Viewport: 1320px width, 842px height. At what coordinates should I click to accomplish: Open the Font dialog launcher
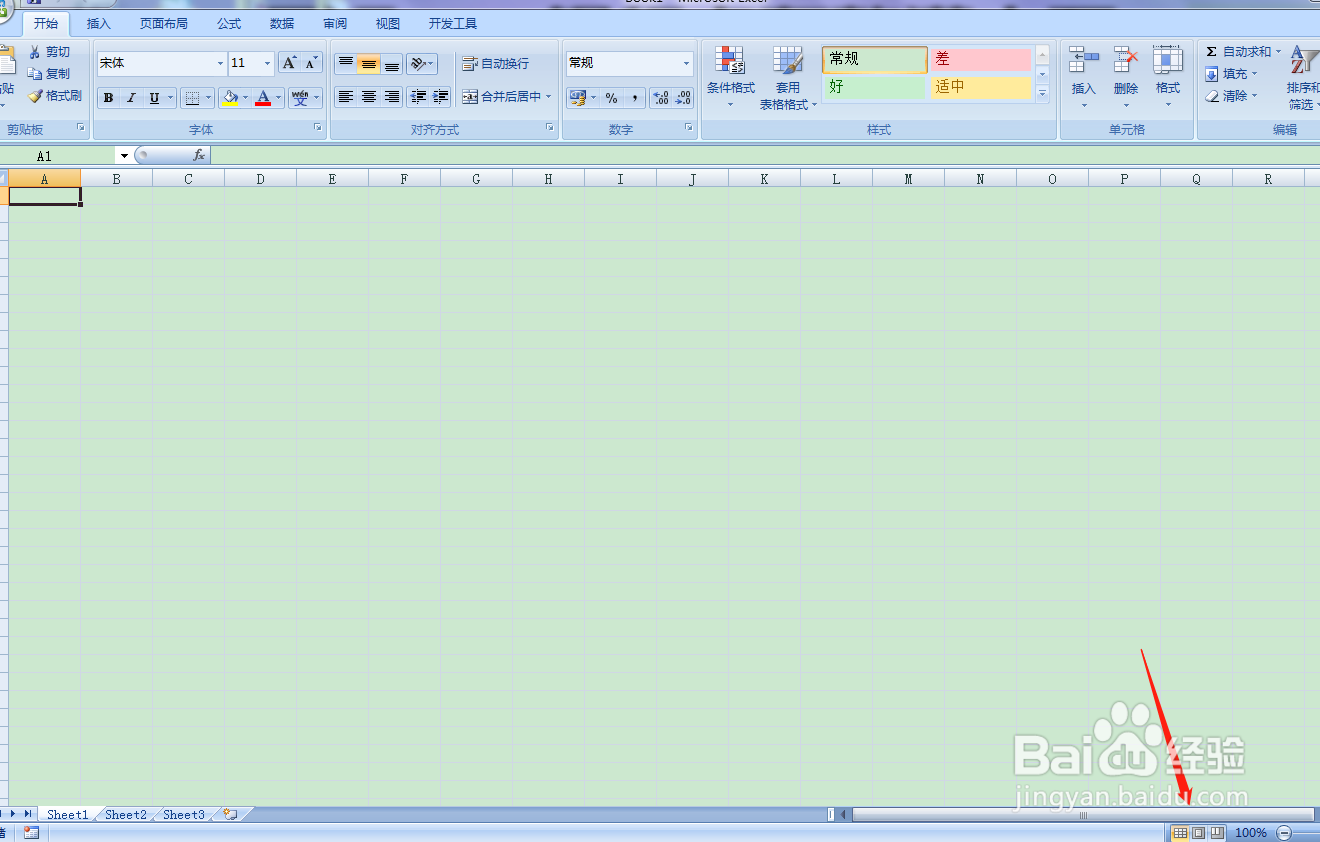318,128
